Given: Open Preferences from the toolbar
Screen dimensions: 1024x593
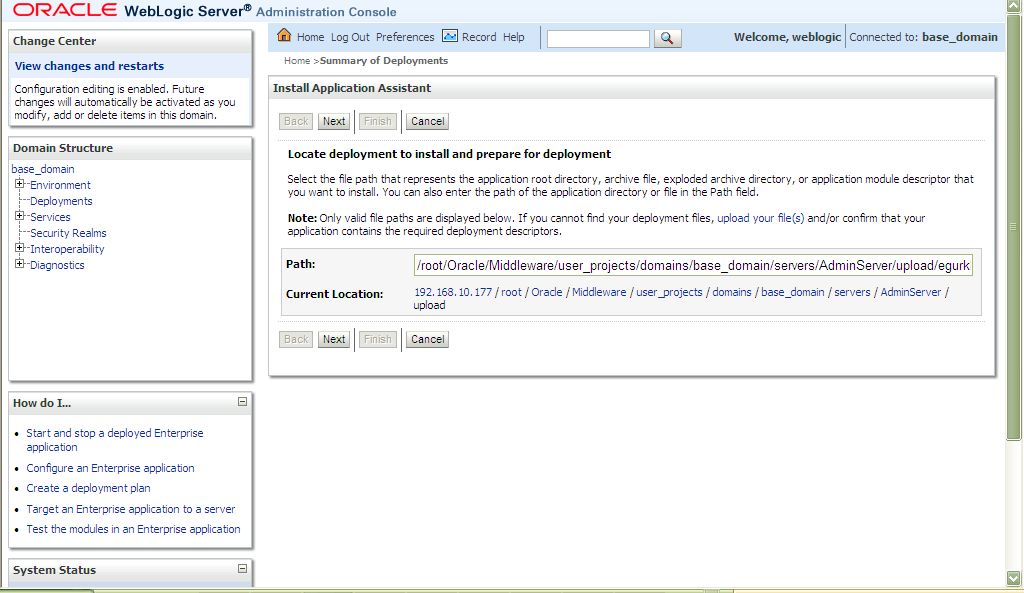Looking at the screenshot, I should (x=405, y=37).
